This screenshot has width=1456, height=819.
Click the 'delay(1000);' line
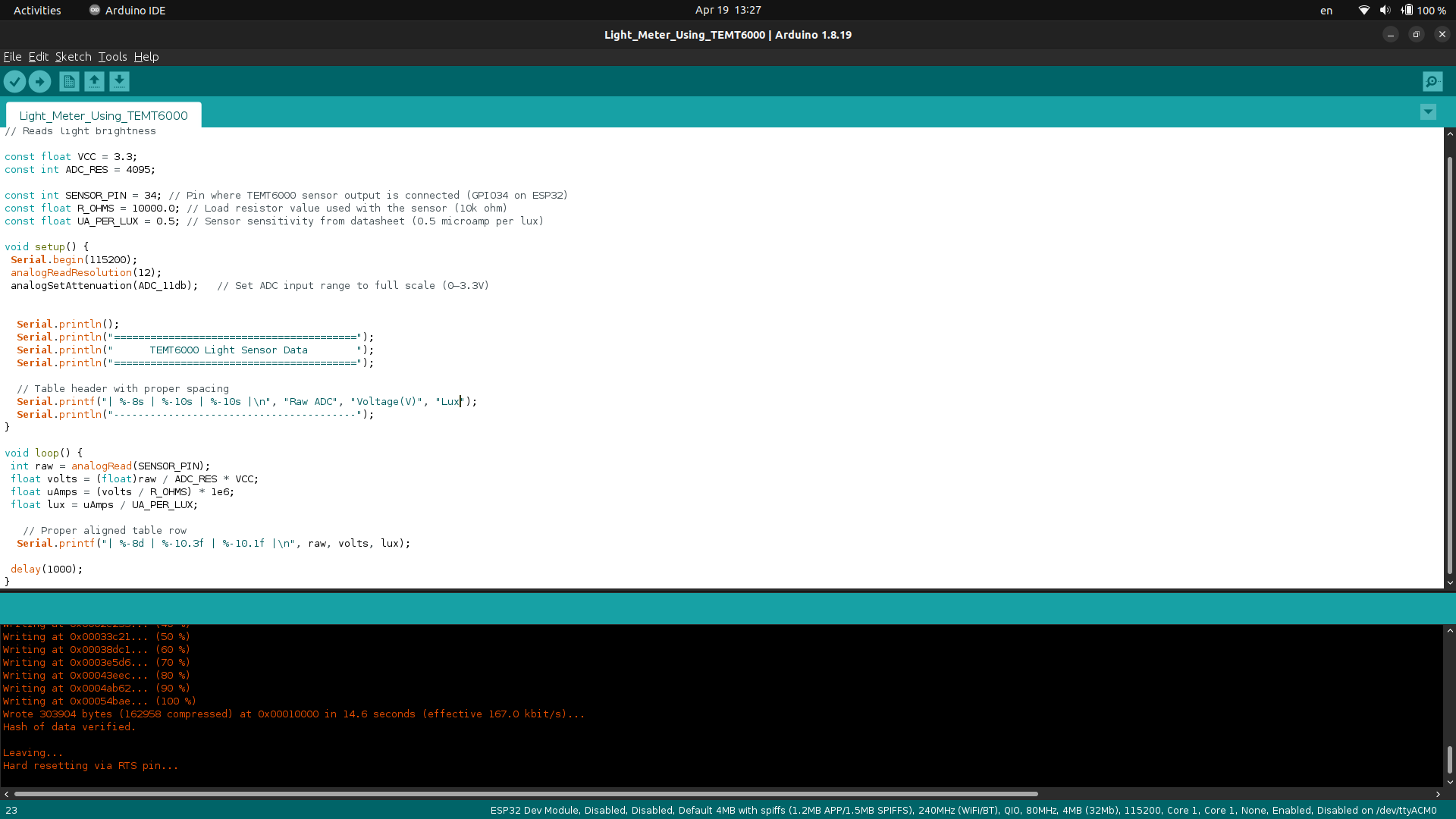tap(46, 570)
